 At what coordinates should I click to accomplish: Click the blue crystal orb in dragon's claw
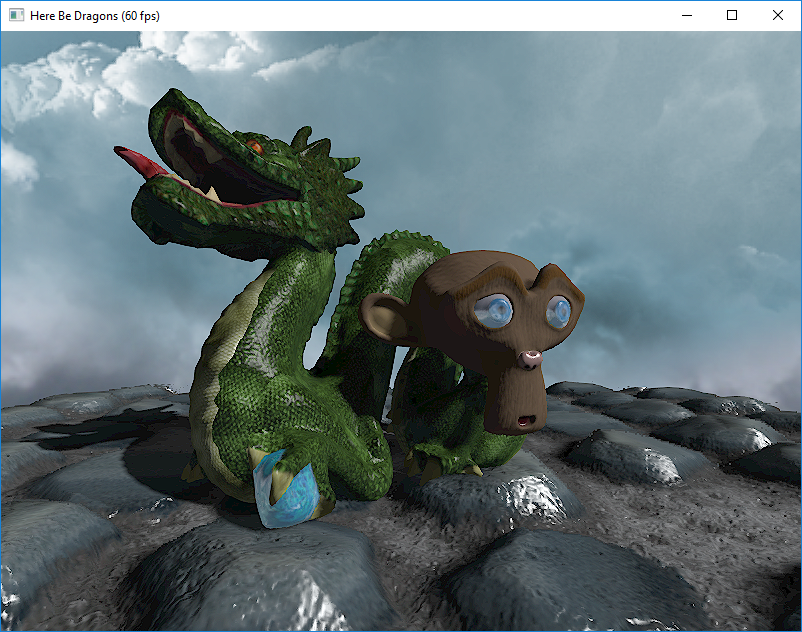point(285,490)
